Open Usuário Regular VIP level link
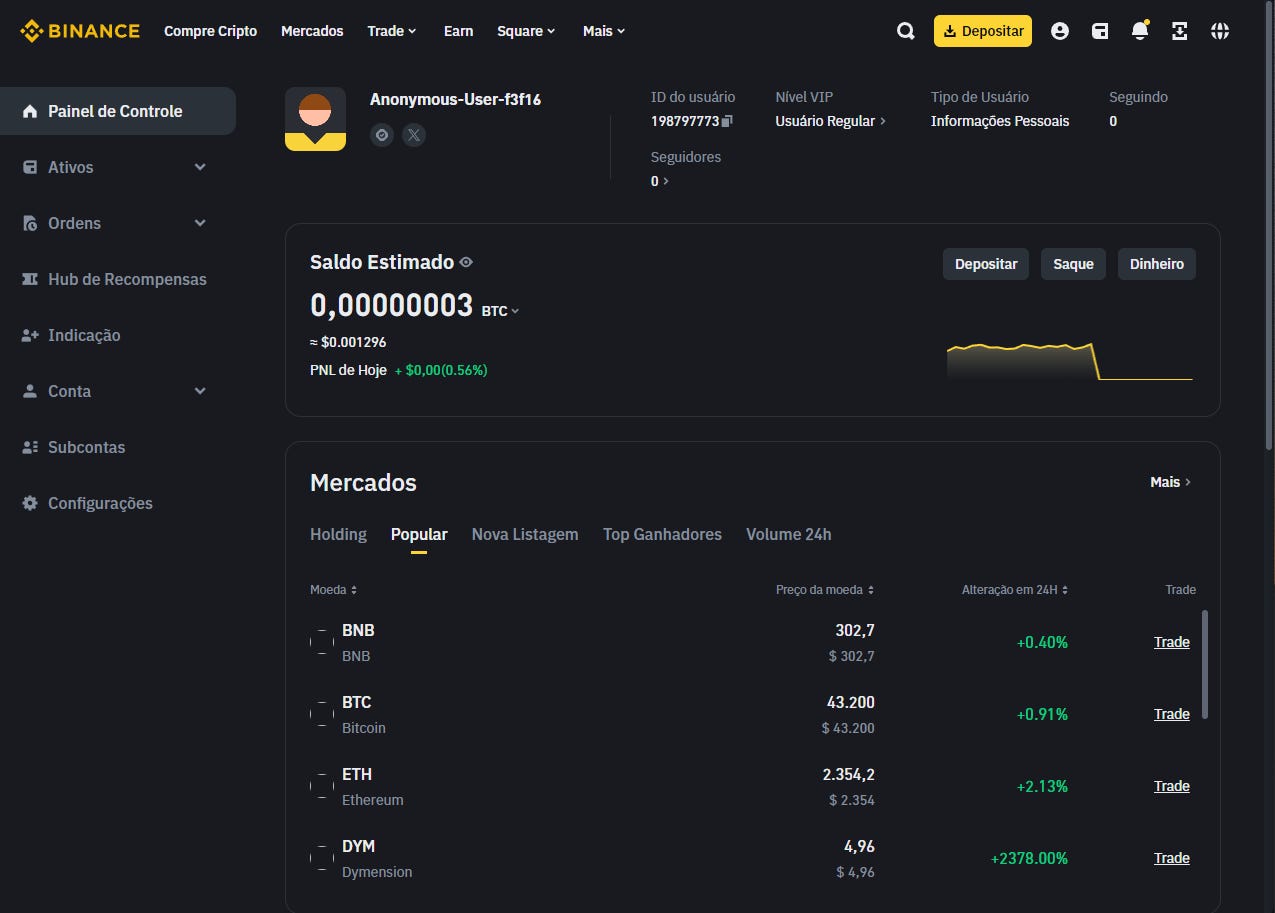Viewport: 1275px width, 913px height. (831, 121)
